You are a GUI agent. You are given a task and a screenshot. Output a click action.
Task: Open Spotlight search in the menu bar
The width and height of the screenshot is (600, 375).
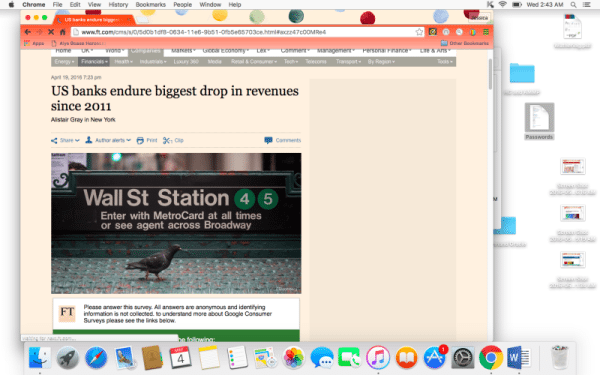coord(573,5)
